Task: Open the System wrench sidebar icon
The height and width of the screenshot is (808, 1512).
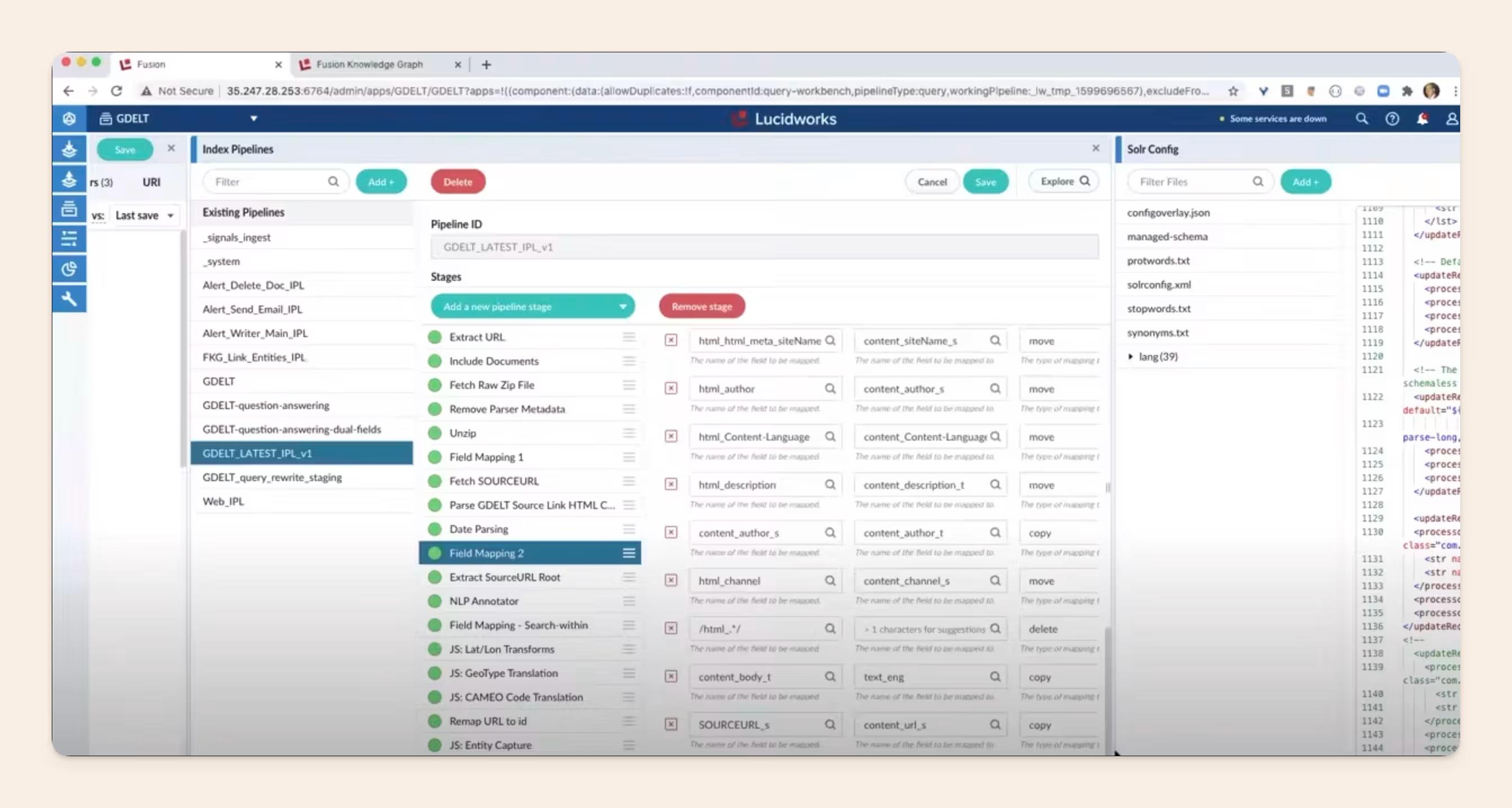Action: point(69,299)
